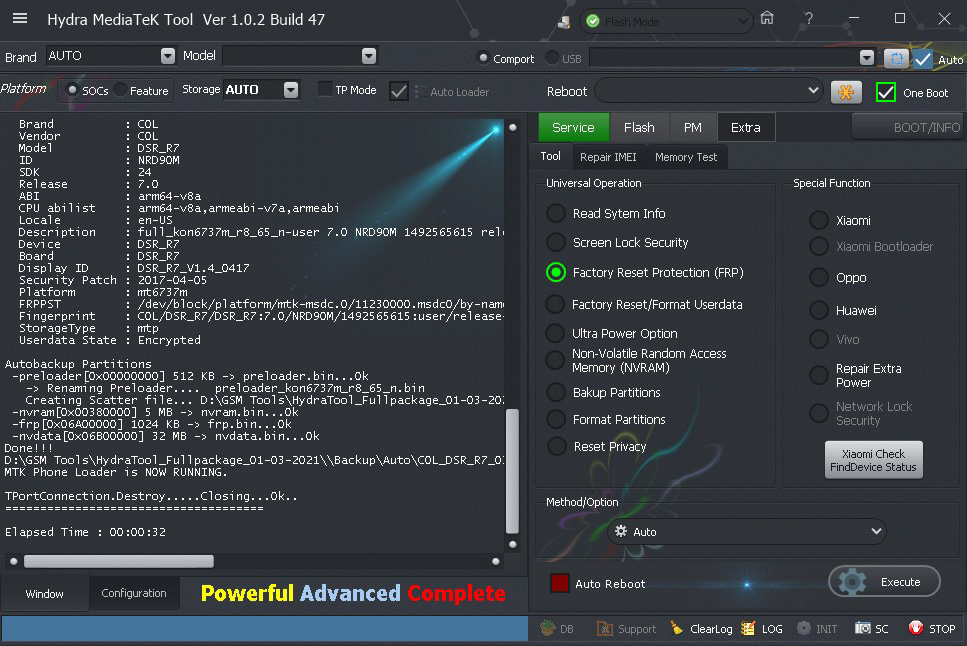This screenshot has width=967, height=646.
Task: Select Reset Privacy option
Action: 556,447
